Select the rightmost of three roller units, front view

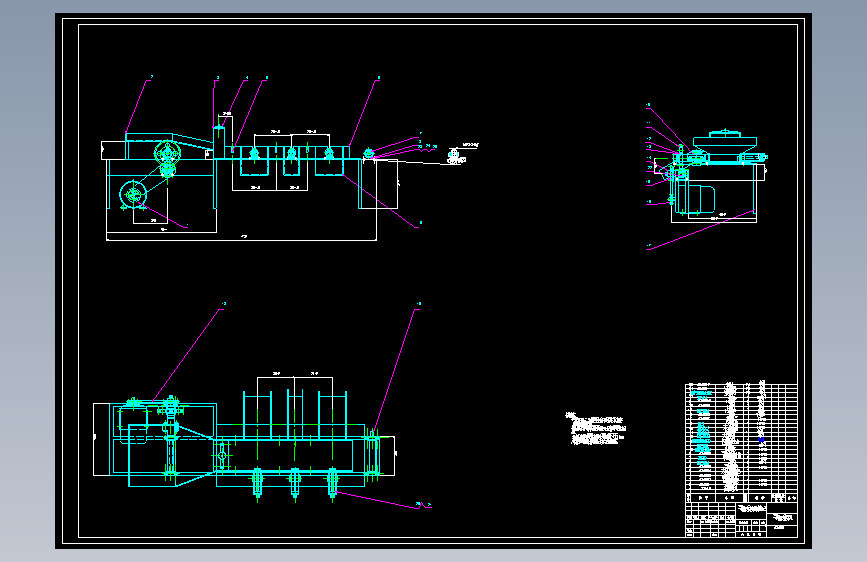click(329, 153)
